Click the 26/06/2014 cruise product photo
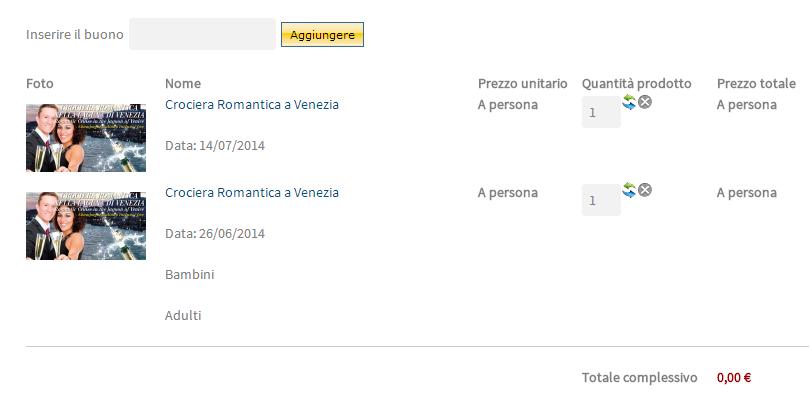811x400 pixels. coord(86,225)
